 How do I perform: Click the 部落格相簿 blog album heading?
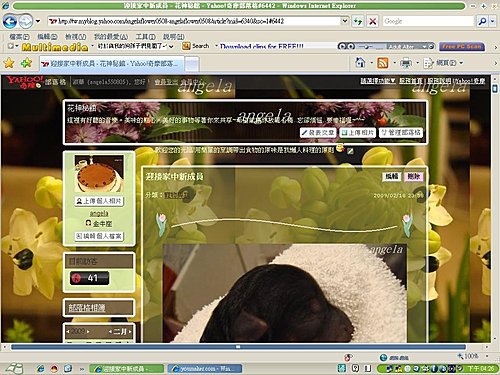tap(87, 308)
